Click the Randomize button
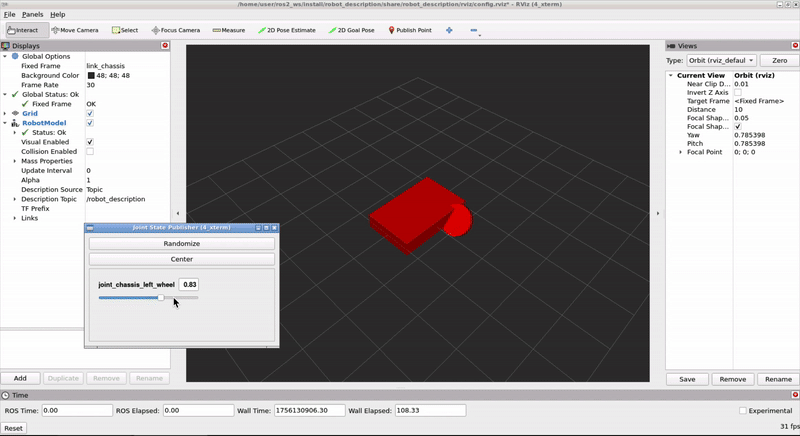 click(182, 244)
